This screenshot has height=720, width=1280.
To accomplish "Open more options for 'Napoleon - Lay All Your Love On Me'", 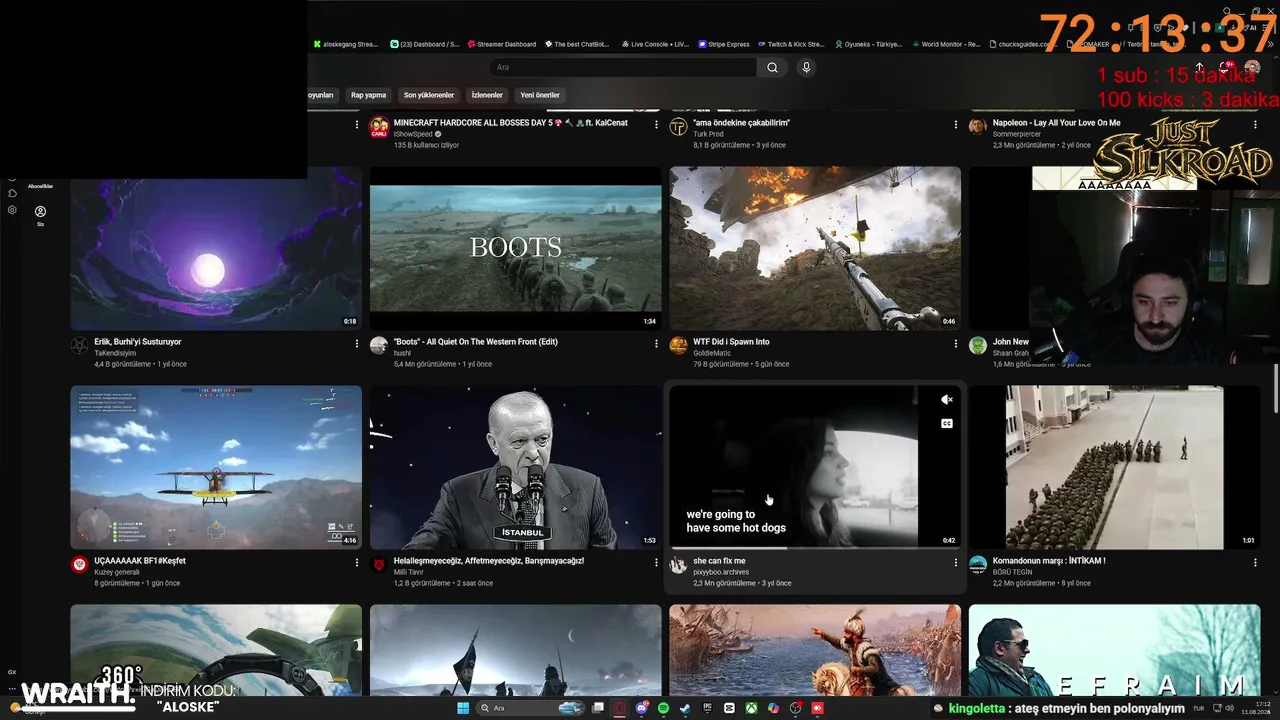I will click(1255, 124).
